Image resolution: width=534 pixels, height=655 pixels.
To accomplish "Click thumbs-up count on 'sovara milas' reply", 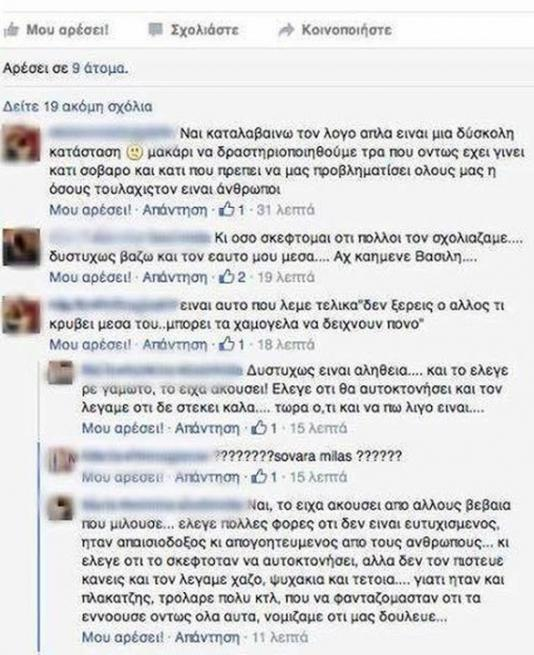I will click(264, 477).
